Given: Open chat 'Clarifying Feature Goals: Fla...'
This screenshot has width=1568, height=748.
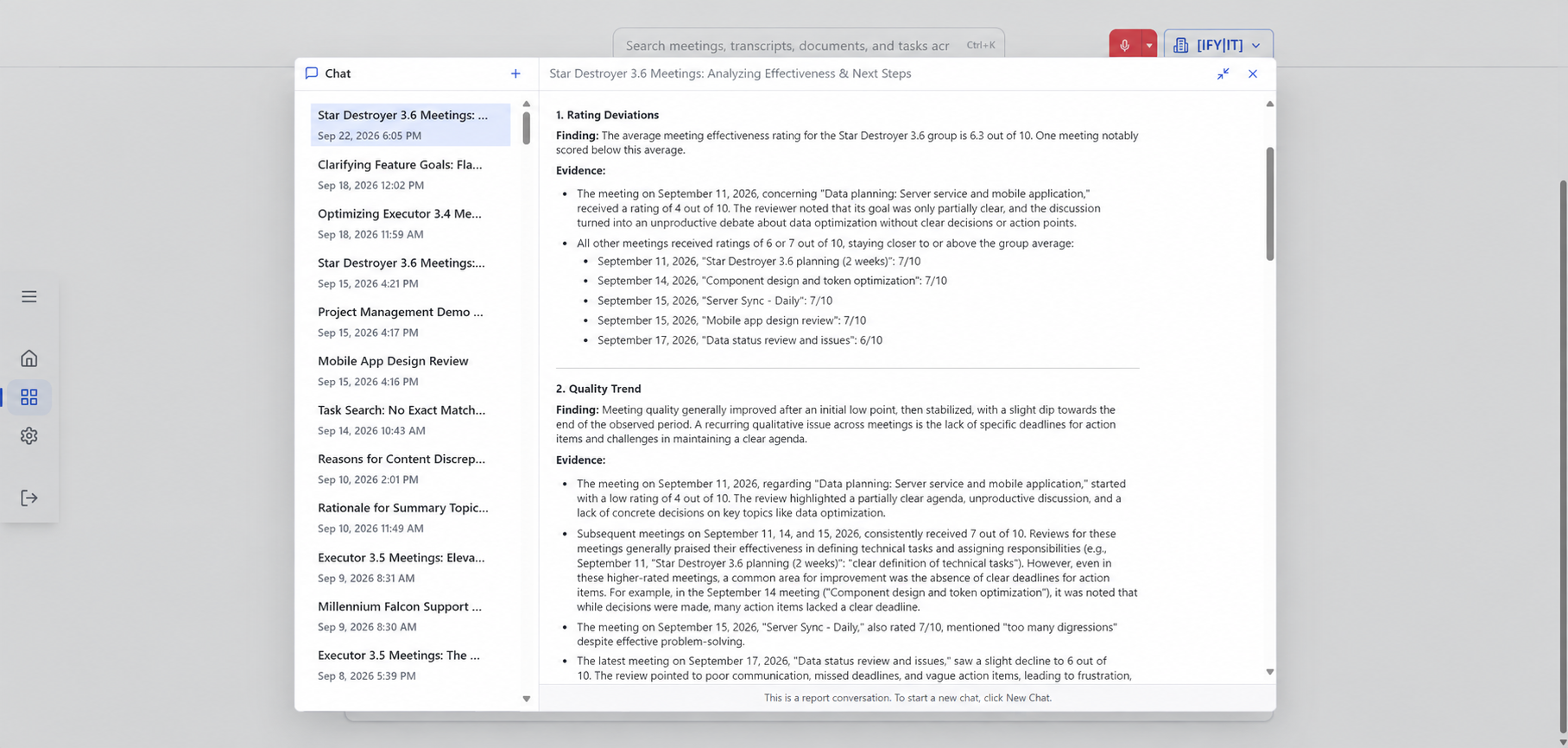Looking at the screenshot, I should click(x=410, y=174).
